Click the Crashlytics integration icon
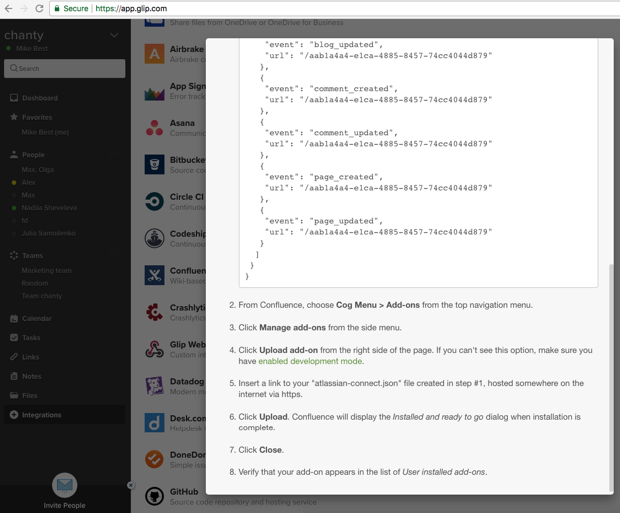This screenshot has height=513, width=620. [x=155, y=312]
